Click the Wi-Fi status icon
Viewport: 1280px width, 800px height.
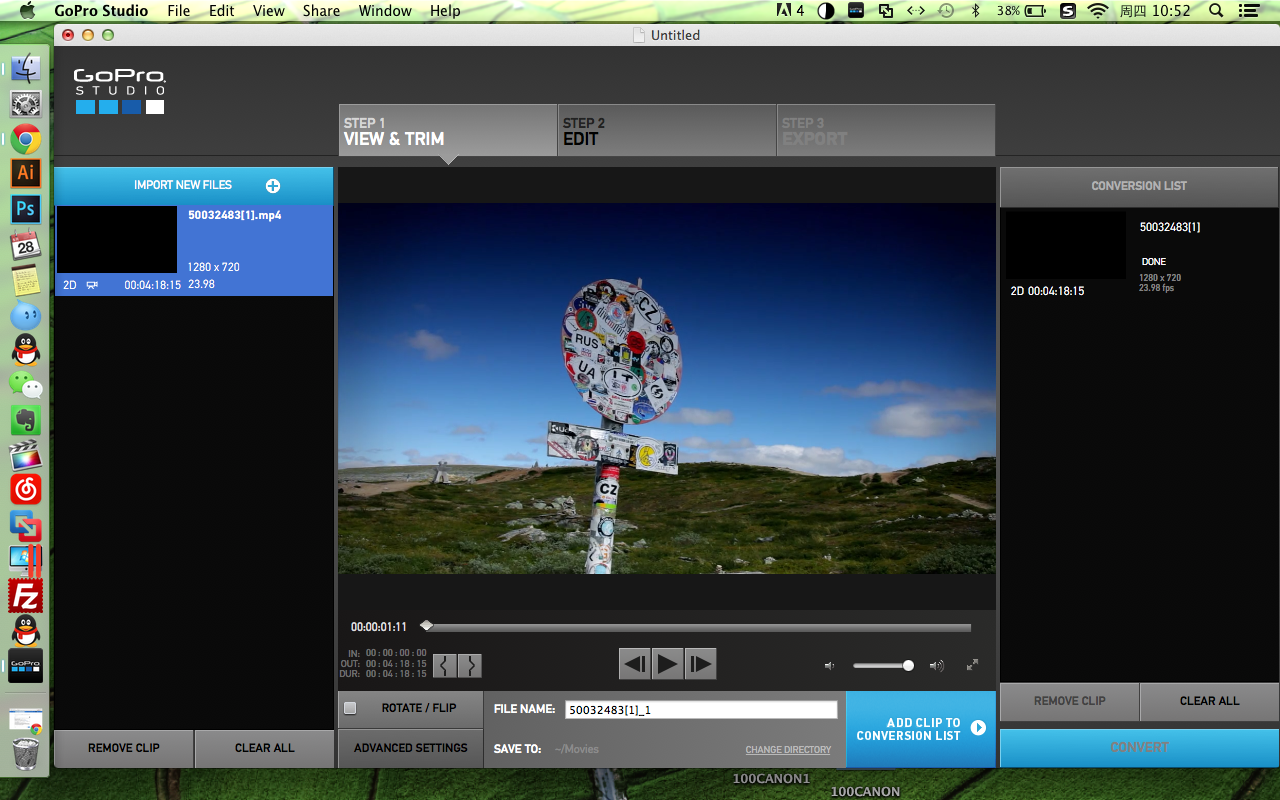1098,11
